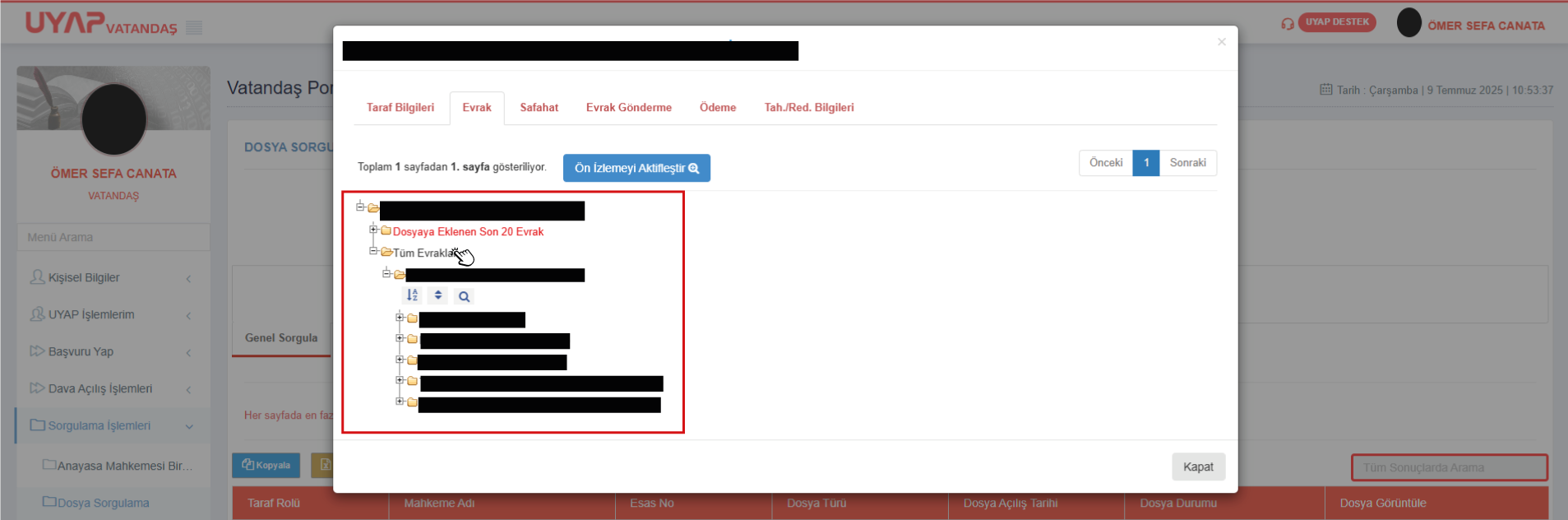This screenshot has height=520, width=1568.
Task: Click the UYAP Destek headset icon
Action: (1287, 24)
